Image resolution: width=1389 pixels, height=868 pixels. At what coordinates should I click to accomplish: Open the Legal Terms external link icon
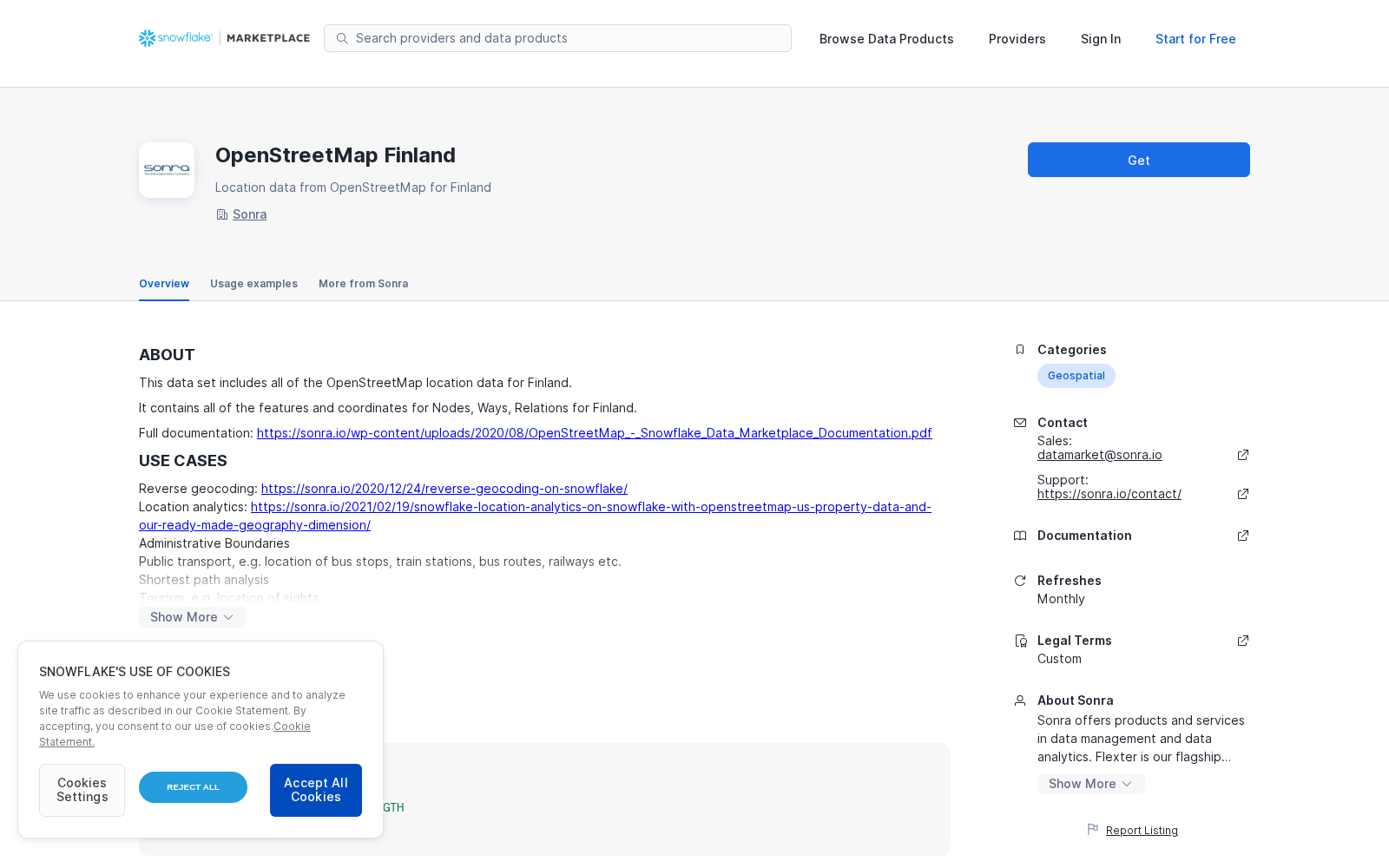(x=1243, y=641)
